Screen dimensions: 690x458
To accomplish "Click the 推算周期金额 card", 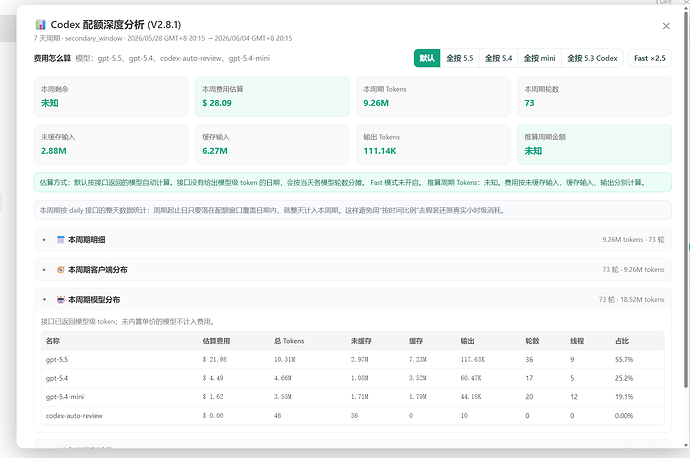I will (594, 144).
